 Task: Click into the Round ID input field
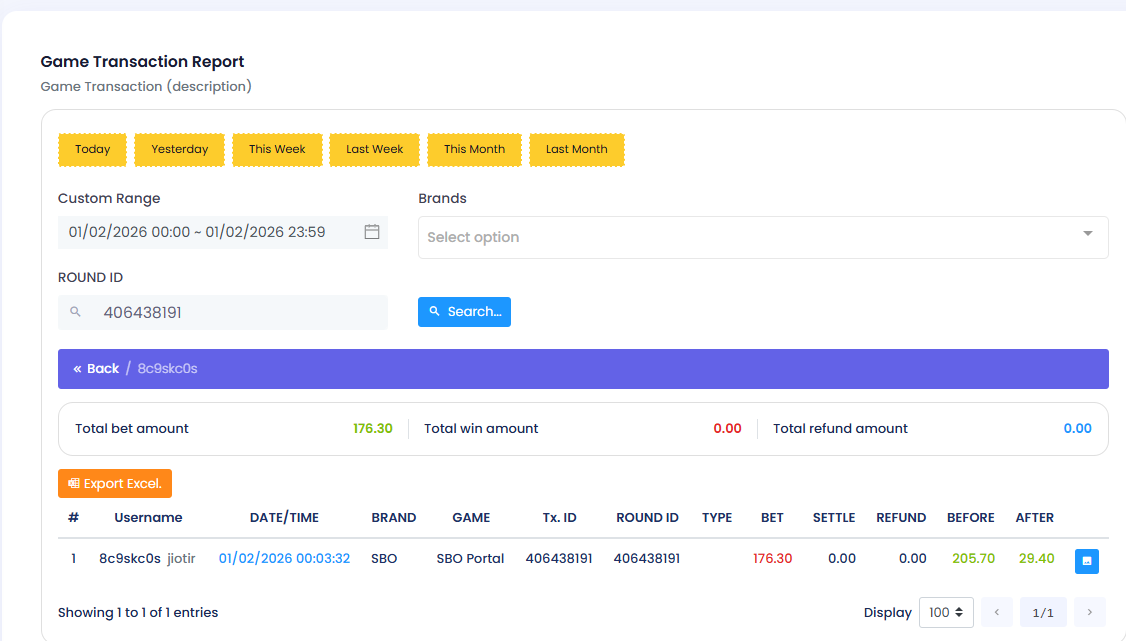click(240, 313)
